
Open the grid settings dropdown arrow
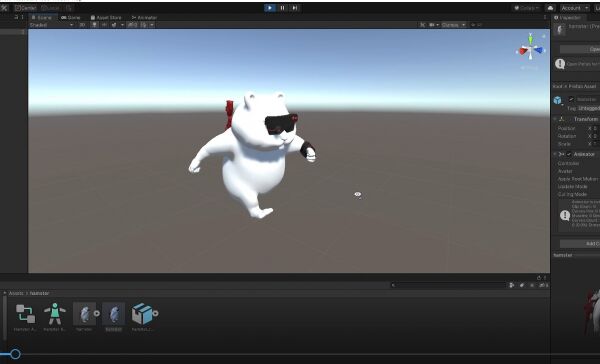click(x=152, y=25)
